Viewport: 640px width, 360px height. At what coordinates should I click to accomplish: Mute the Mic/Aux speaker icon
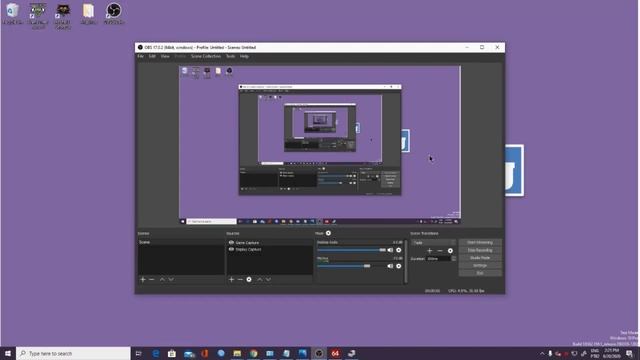point(390,266)
